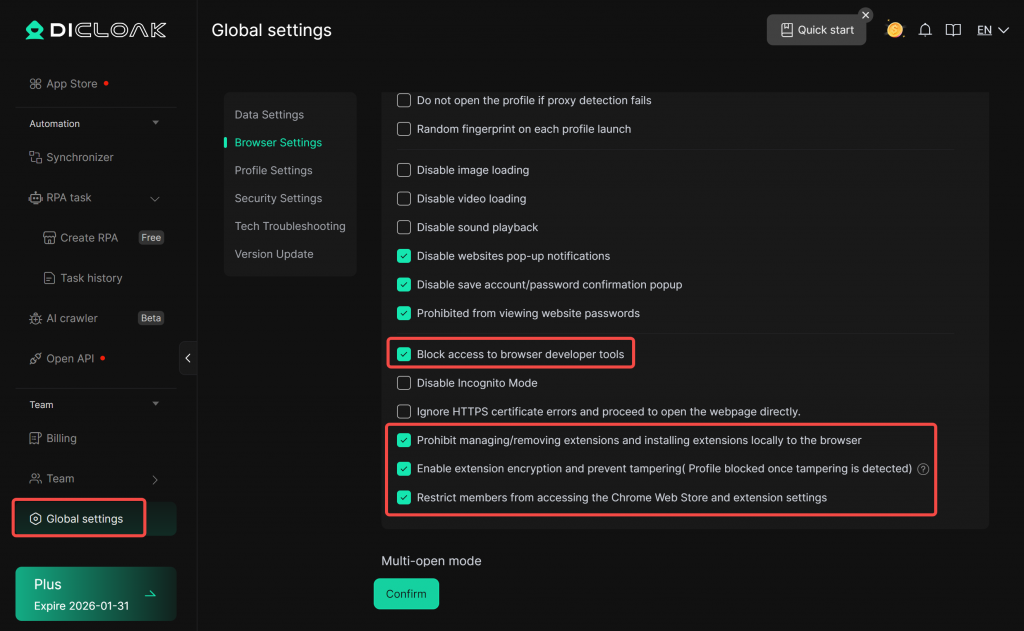The image size is (1024, 631).
Task: Open the Synchronizer sidebar item
Action: point(79,157)
